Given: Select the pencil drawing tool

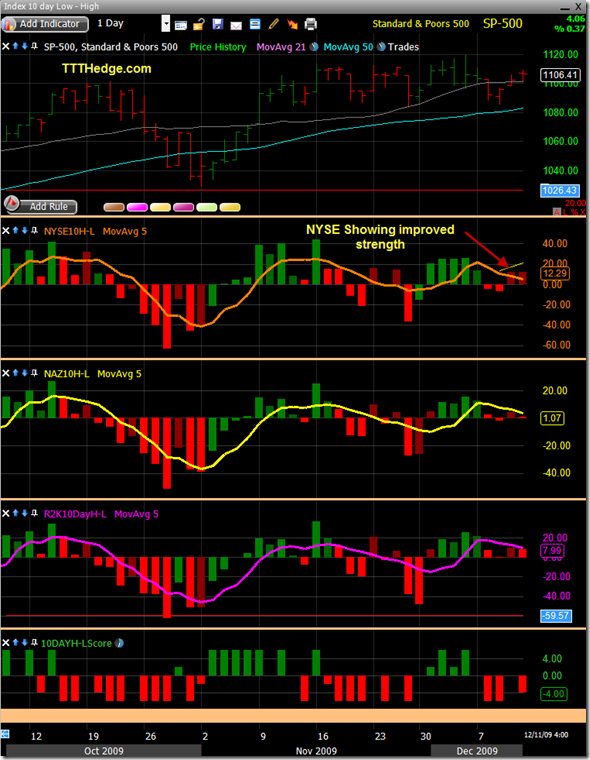Looking at the screenshot, I should [x=273, y=24].
